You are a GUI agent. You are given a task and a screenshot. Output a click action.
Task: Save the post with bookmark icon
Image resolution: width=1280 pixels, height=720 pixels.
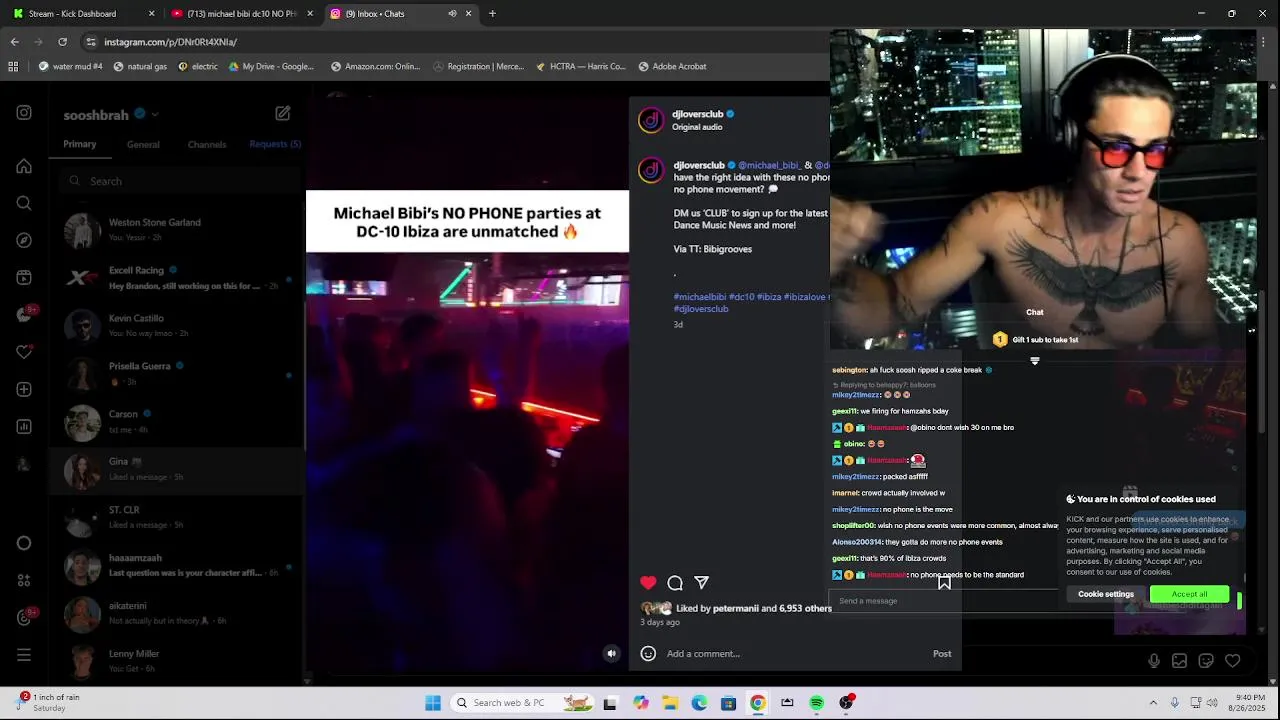pos(944,583)
